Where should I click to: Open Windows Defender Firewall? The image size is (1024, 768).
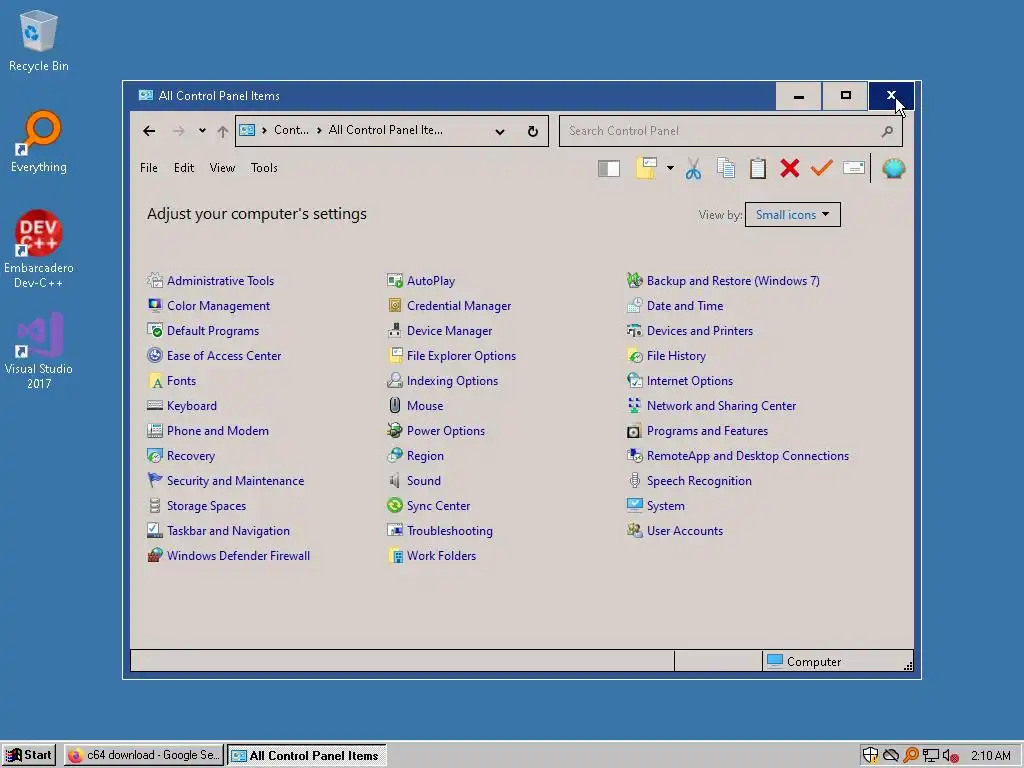coord(238,556)
